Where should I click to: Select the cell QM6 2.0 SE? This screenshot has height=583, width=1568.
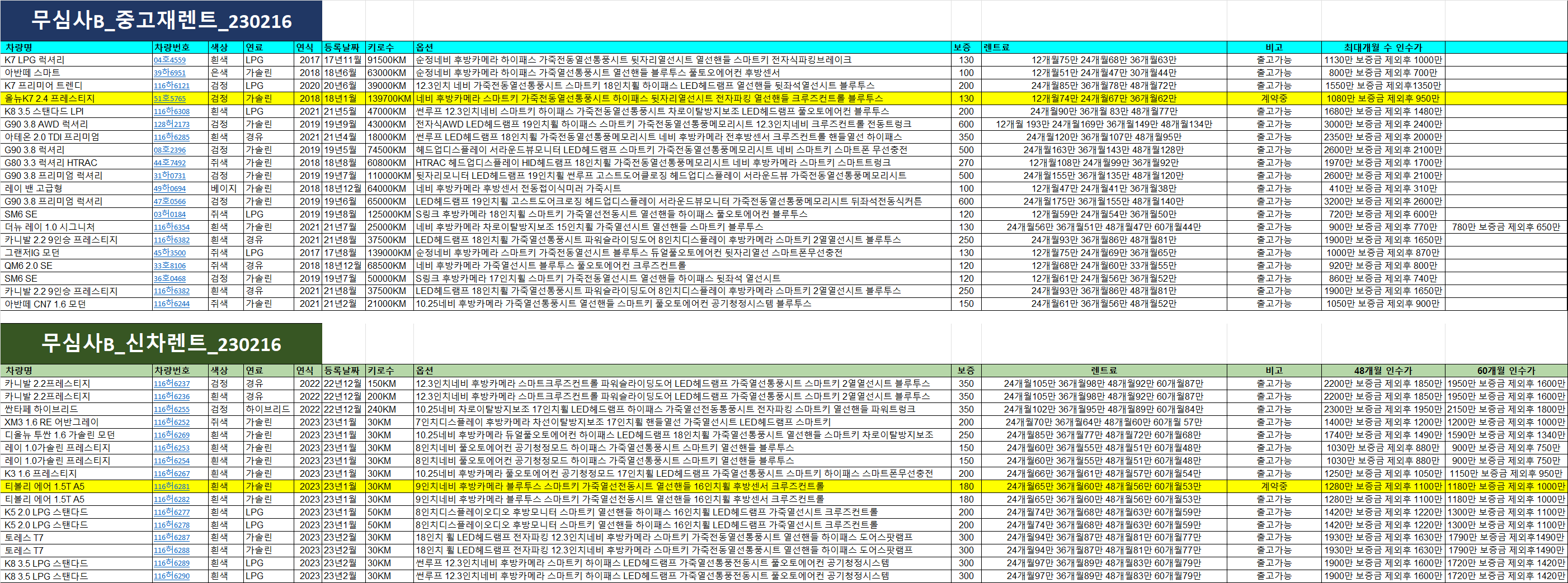click(x=76, y=266)
